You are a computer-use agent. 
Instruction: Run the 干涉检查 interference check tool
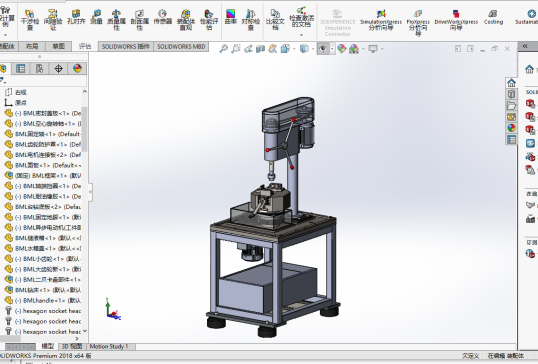[30, 20]
